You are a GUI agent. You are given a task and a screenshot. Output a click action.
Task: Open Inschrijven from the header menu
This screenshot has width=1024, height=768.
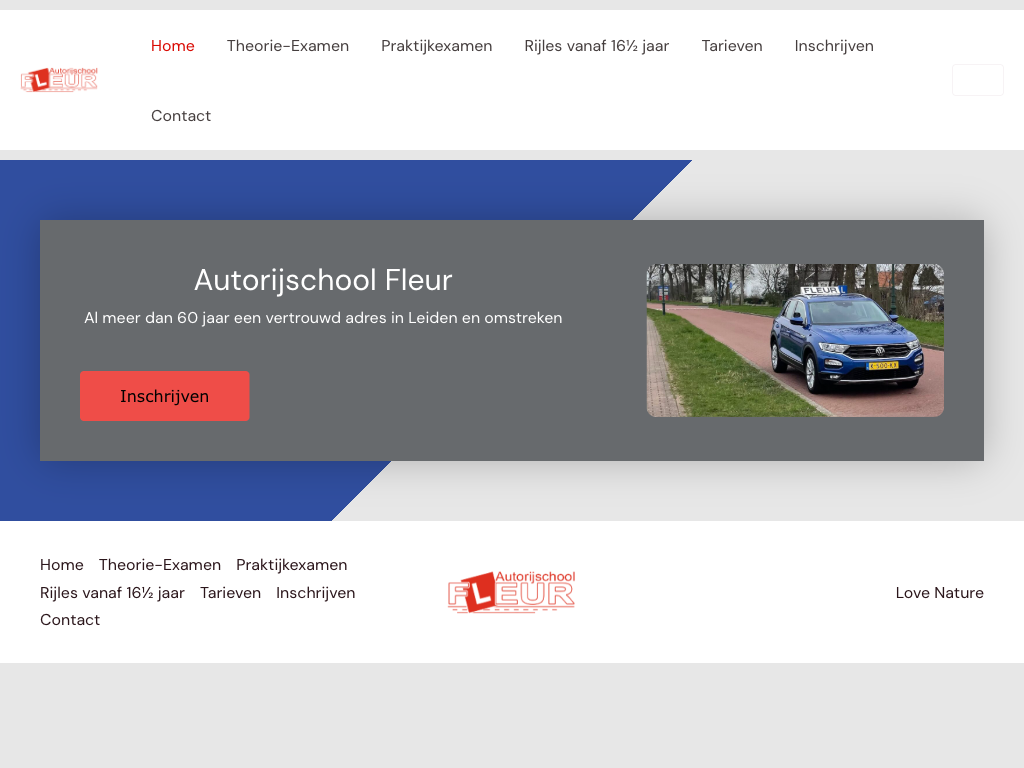834,46
